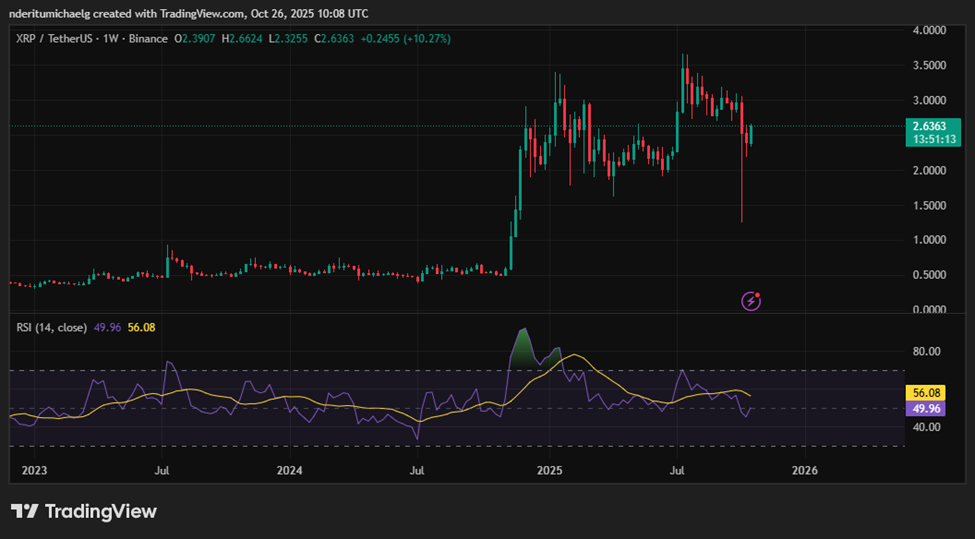Click the 2026 label on time axis
975x539 pixels.
click(x=805, y=469)
